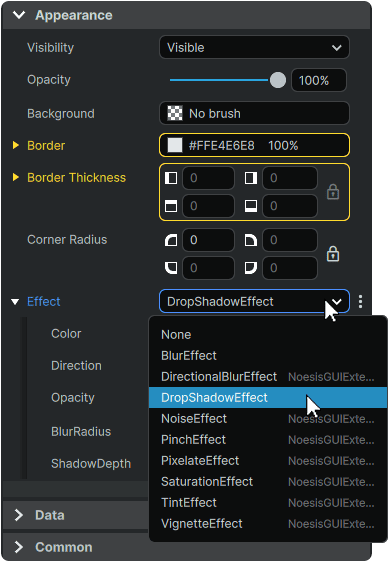Expand the Common section
389x562 pixels.
pyautogui.click(x=19, y=547)
